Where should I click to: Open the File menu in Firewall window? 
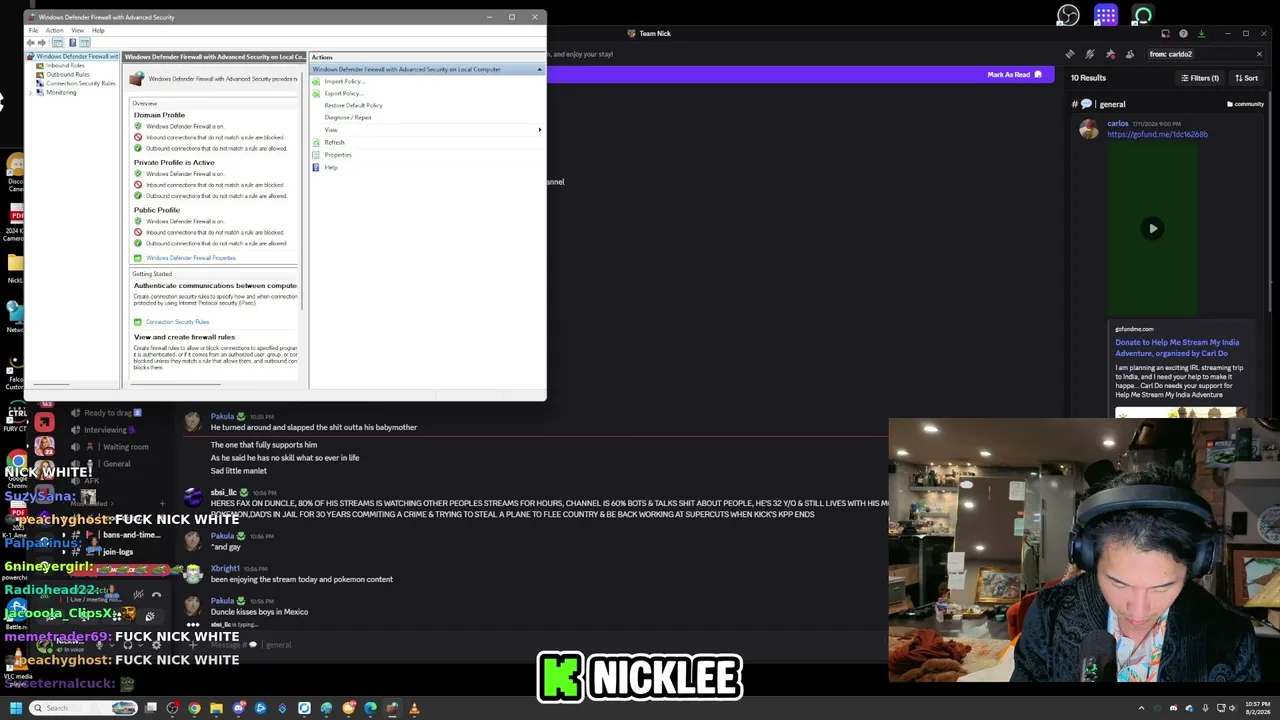[33, 30]
